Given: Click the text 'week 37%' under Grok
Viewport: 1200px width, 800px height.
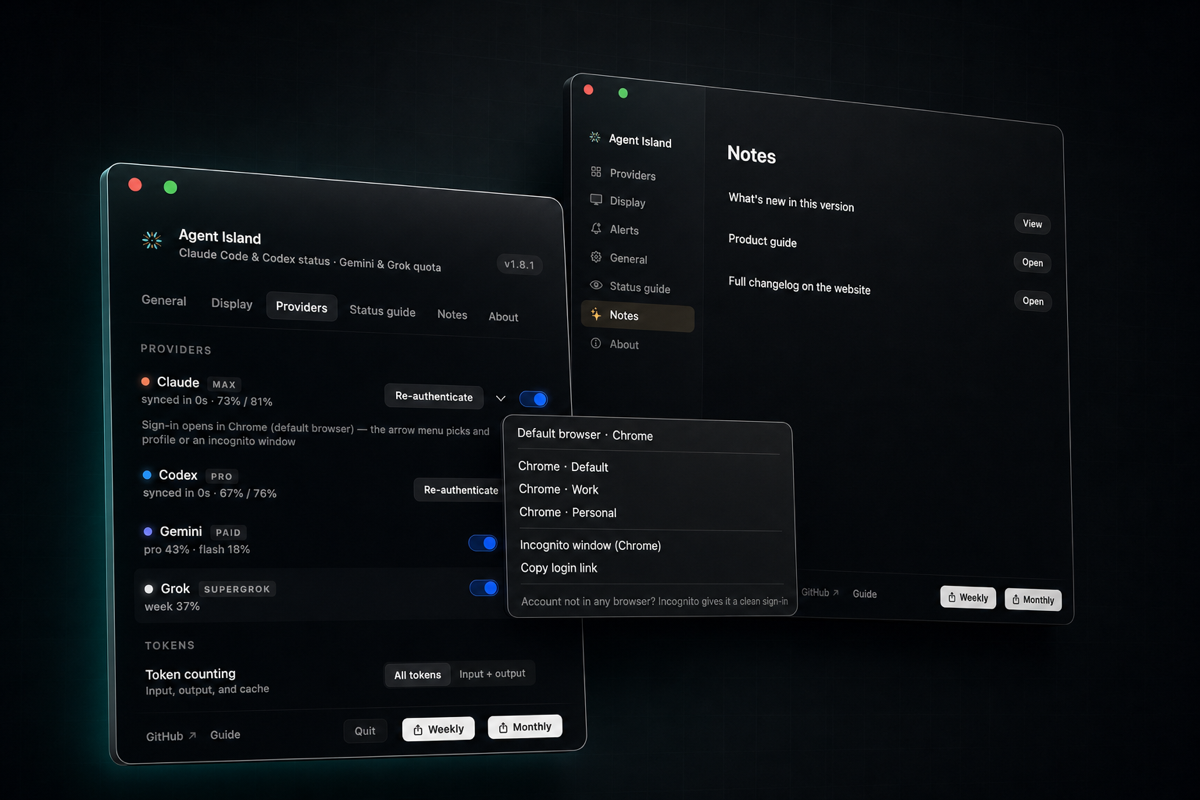Looking at the screenshot, I should coord(172,606).
